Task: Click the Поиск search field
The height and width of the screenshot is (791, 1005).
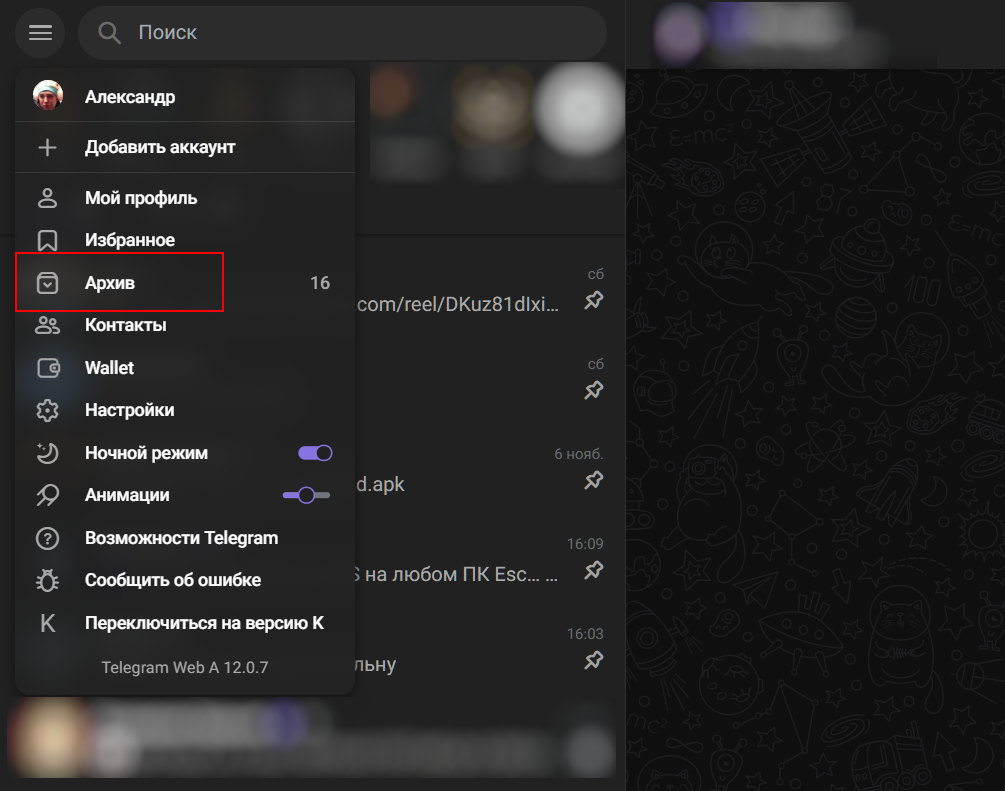Action: click(x=360, y=33)
